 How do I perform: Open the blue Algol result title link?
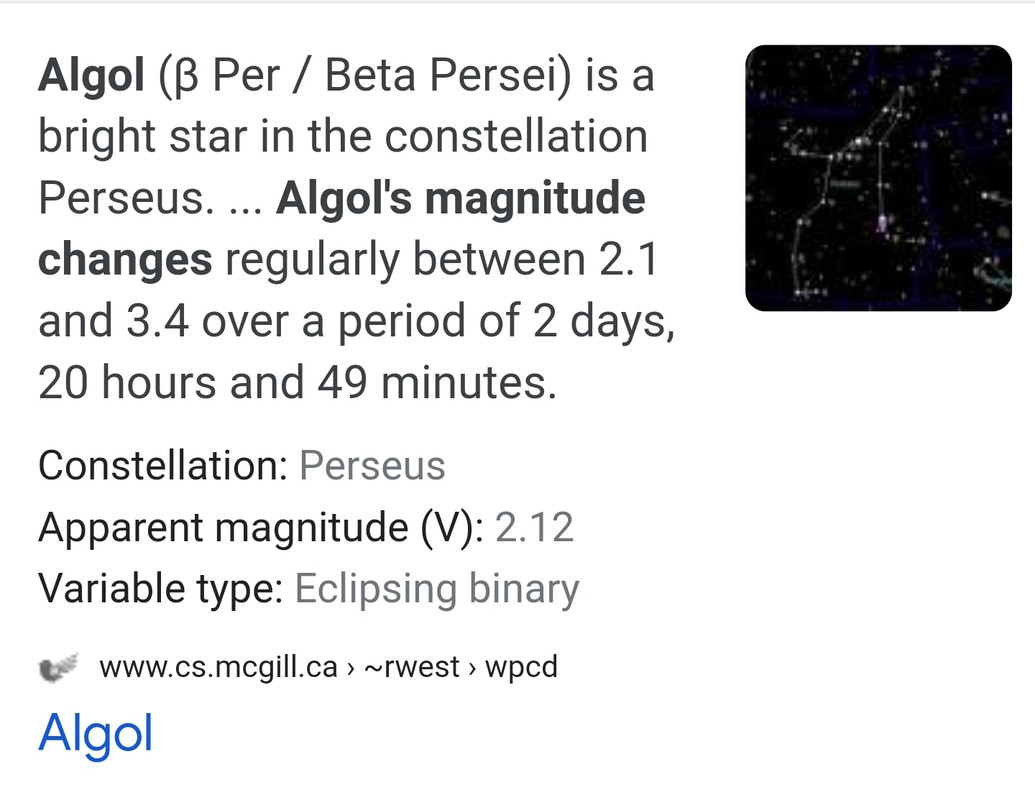[x=96, y=734]
